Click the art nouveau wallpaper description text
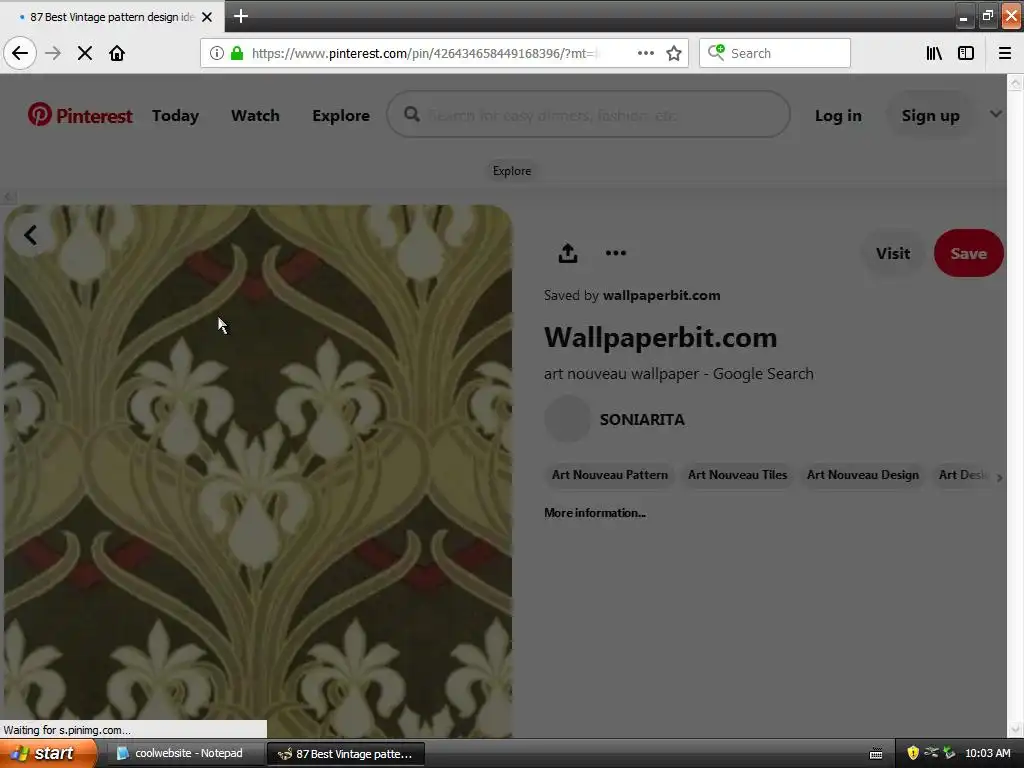Screen dimensions: 1024x768 click(x=679, y=374)
